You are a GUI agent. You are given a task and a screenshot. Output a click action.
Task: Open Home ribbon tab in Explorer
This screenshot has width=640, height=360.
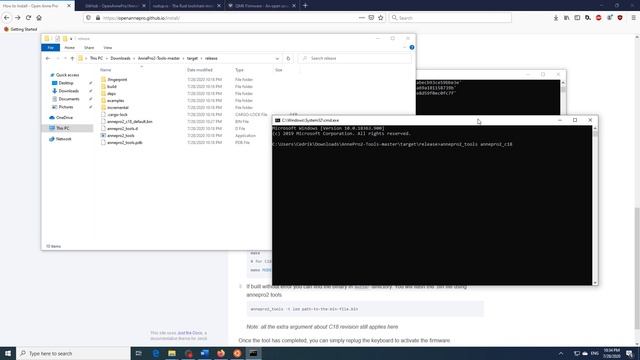click(x=69, y=48)
